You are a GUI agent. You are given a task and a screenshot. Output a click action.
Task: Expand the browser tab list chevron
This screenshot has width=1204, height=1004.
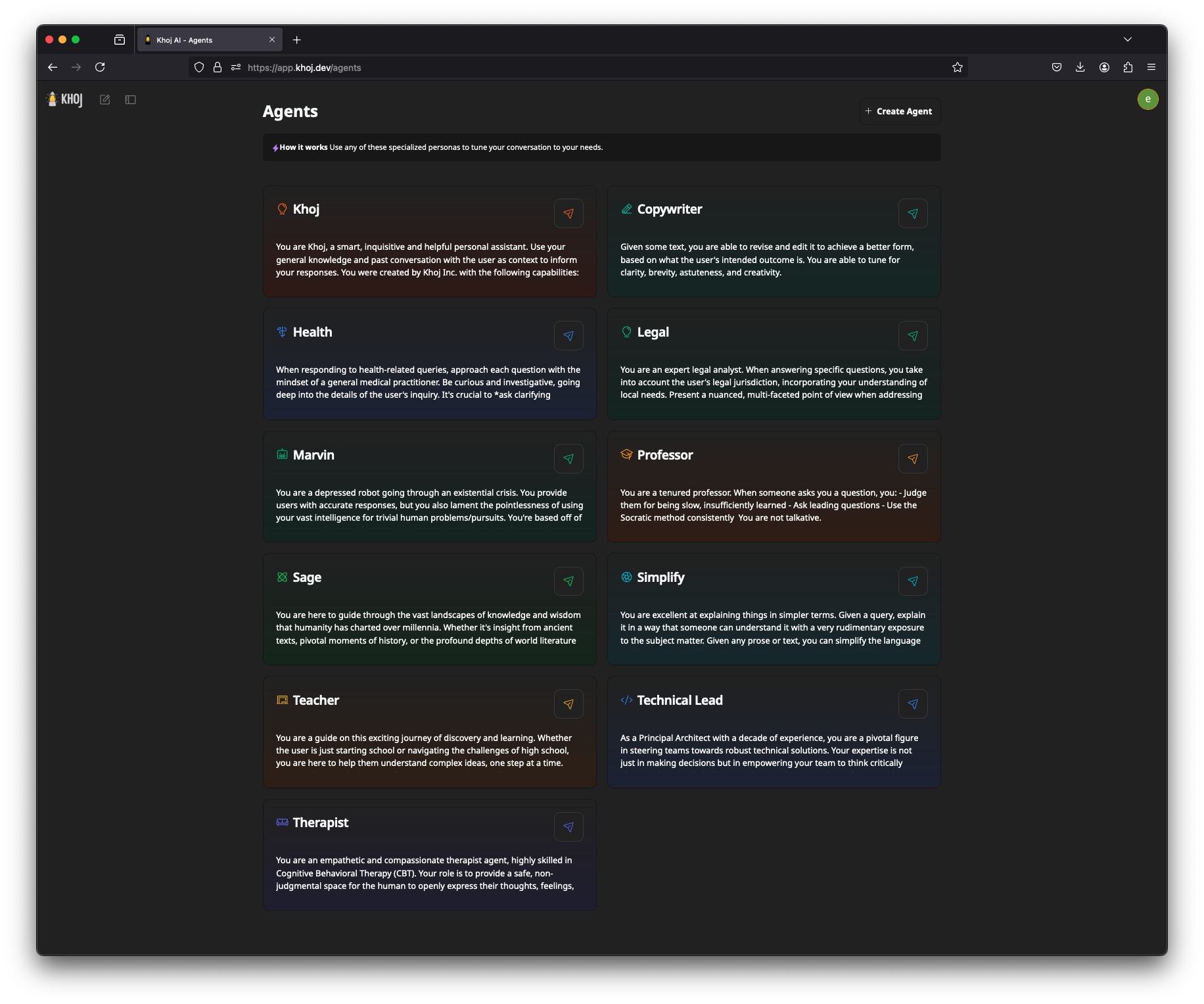pos(1128,39)
